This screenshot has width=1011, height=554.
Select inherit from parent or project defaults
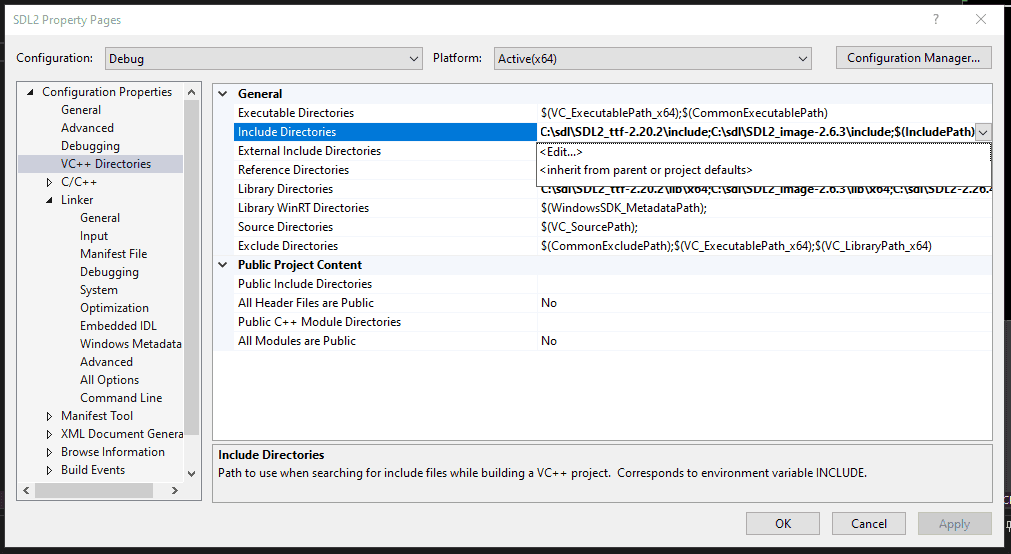645,170
